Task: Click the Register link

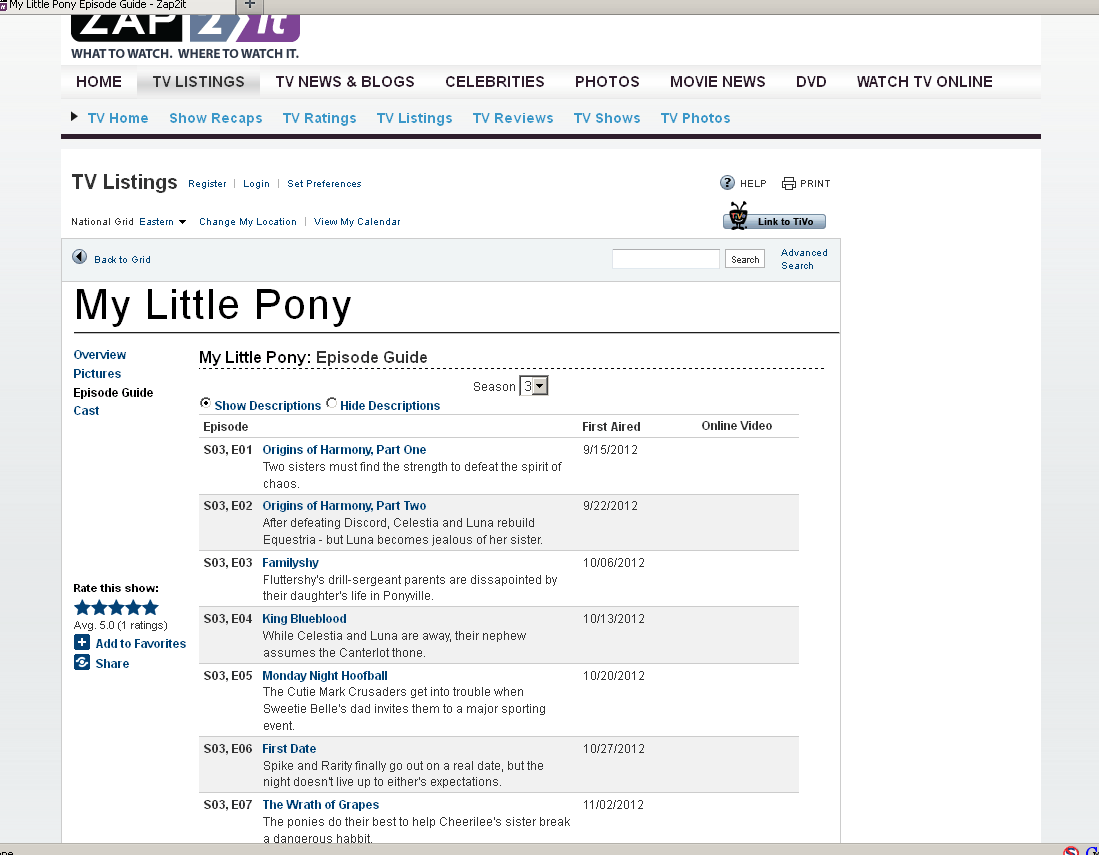Action: pyautogui.click(x=207, y=184)
